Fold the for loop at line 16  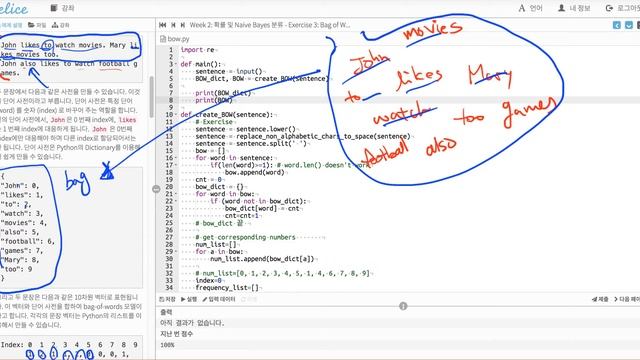176,158
